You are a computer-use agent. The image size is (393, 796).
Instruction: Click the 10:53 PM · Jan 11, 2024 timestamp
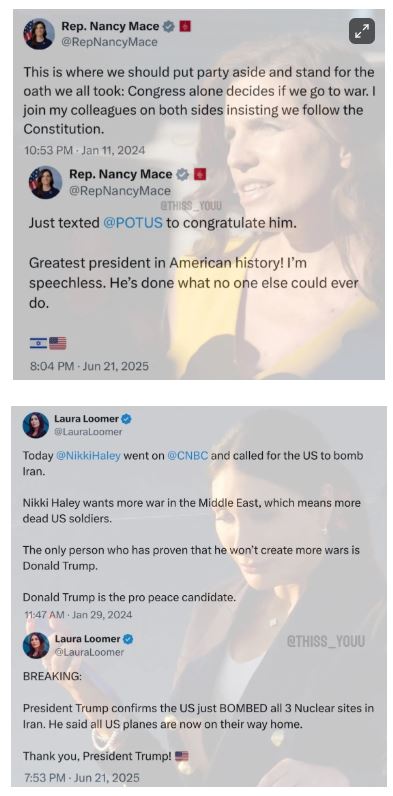pyautogui.click(x=84, y=150)
